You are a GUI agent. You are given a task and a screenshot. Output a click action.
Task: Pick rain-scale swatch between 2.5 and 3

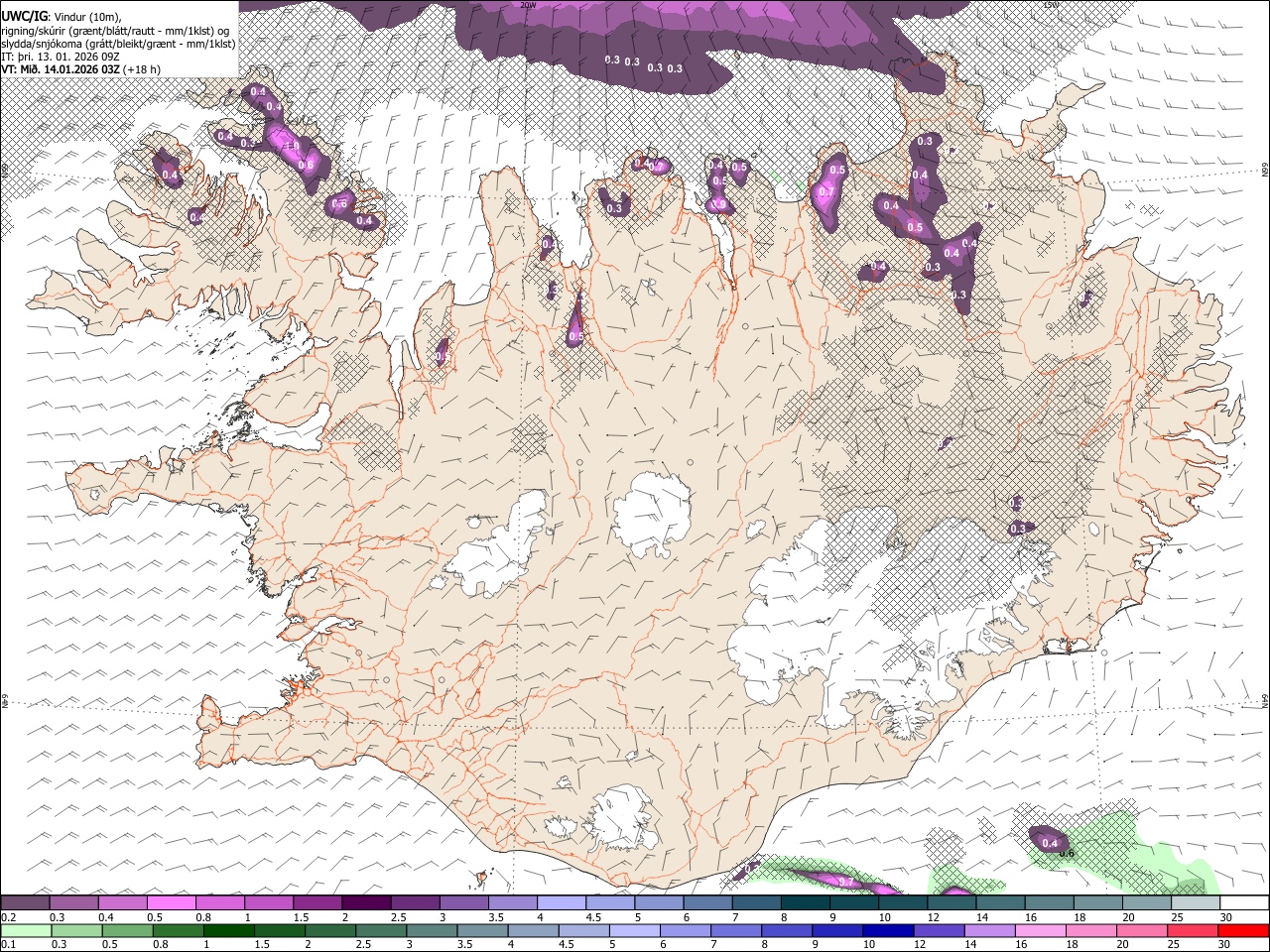tap(381, 930)
